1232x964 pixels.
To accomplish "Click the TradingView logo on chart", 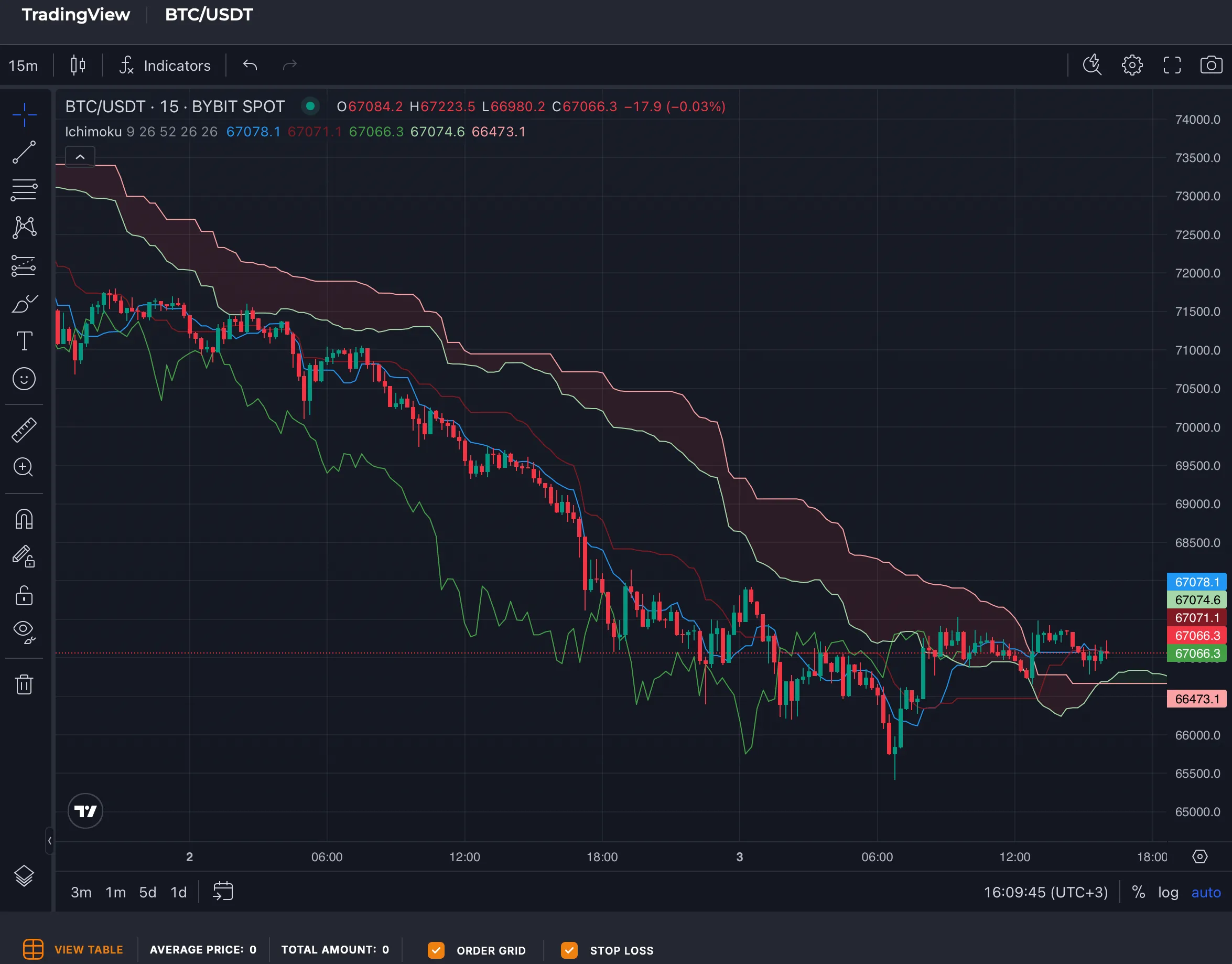I will click(x=85, y=811).
